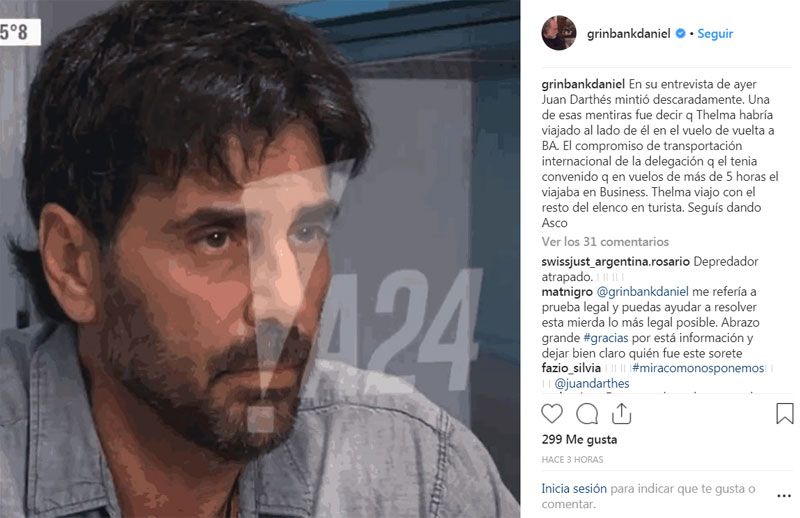Open the three-dot more options menu
This screenshot has width=800, height=518.
click(784, 496)
